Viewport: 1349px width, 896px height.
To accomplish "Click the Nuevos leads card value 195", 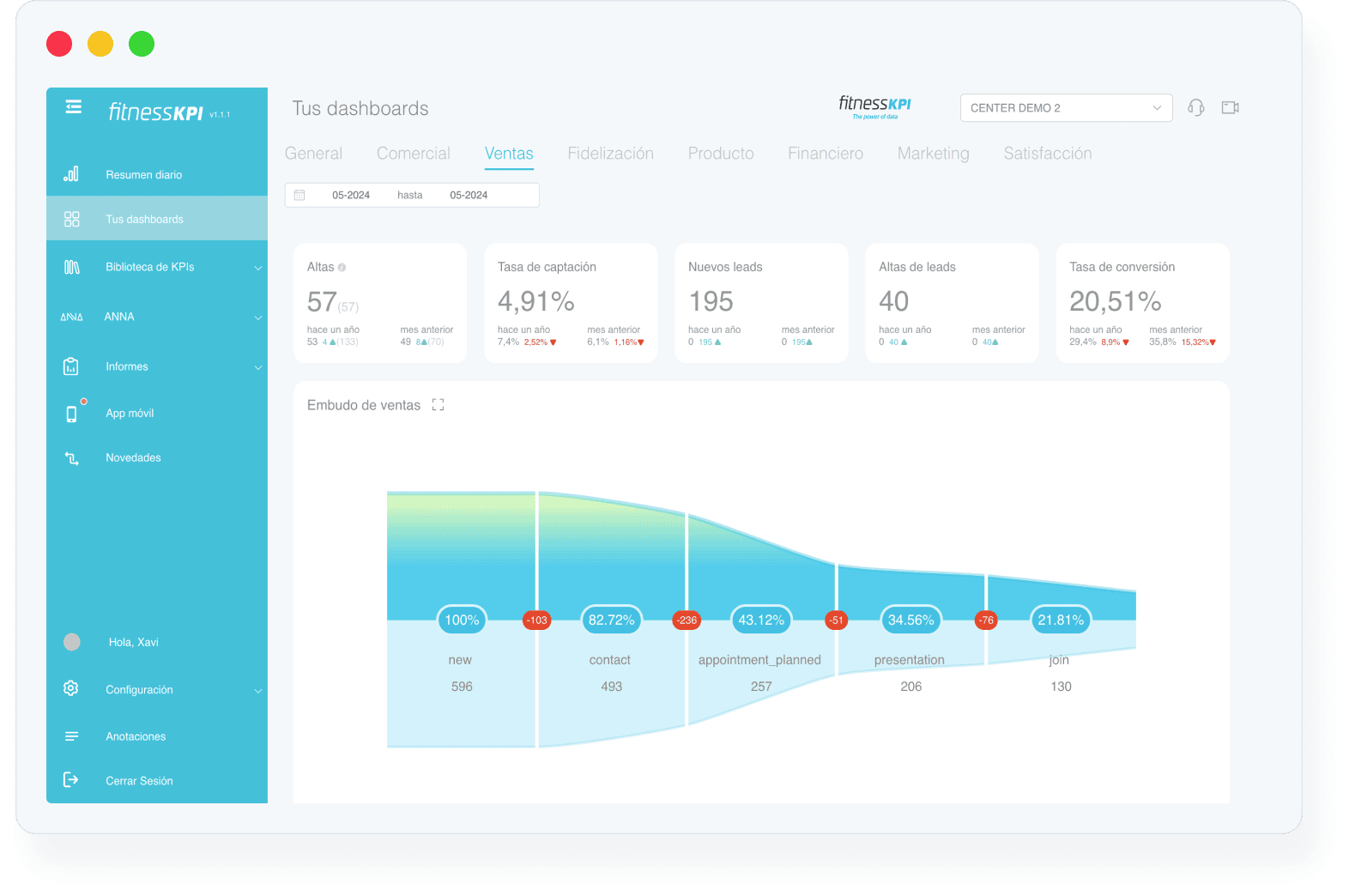I will [711, 301].
